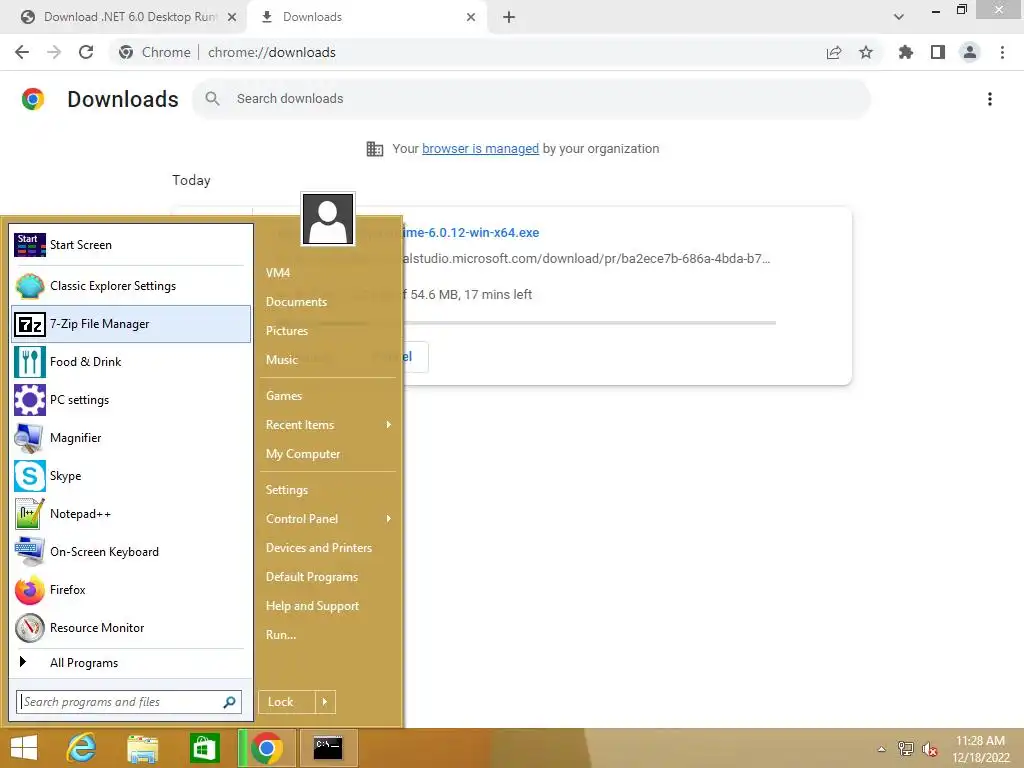1024x768 pixels.
Task: Open the Chrome profile menu
Action: (970, 52)
